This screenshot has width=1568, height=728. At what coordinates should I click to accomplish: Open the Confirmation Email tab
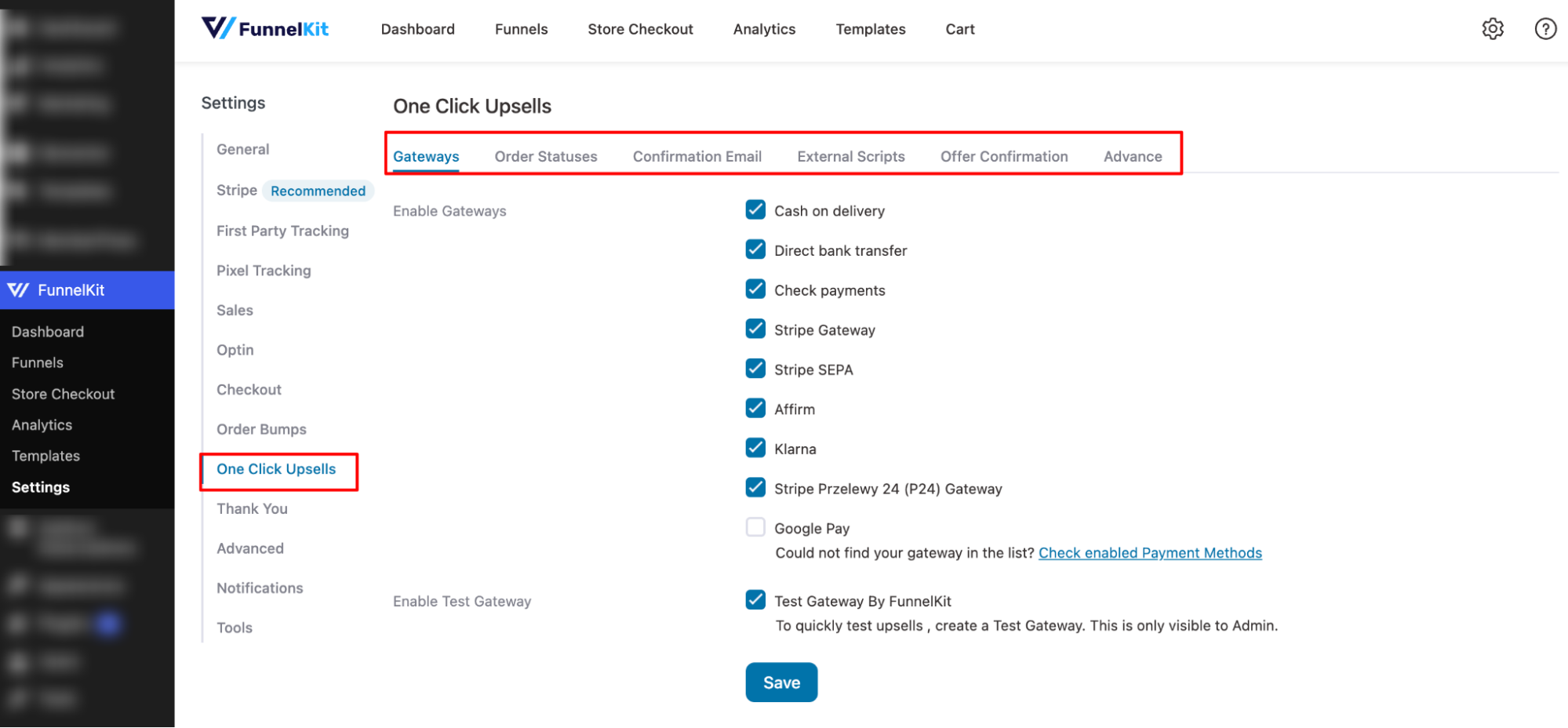coord(697,156)
